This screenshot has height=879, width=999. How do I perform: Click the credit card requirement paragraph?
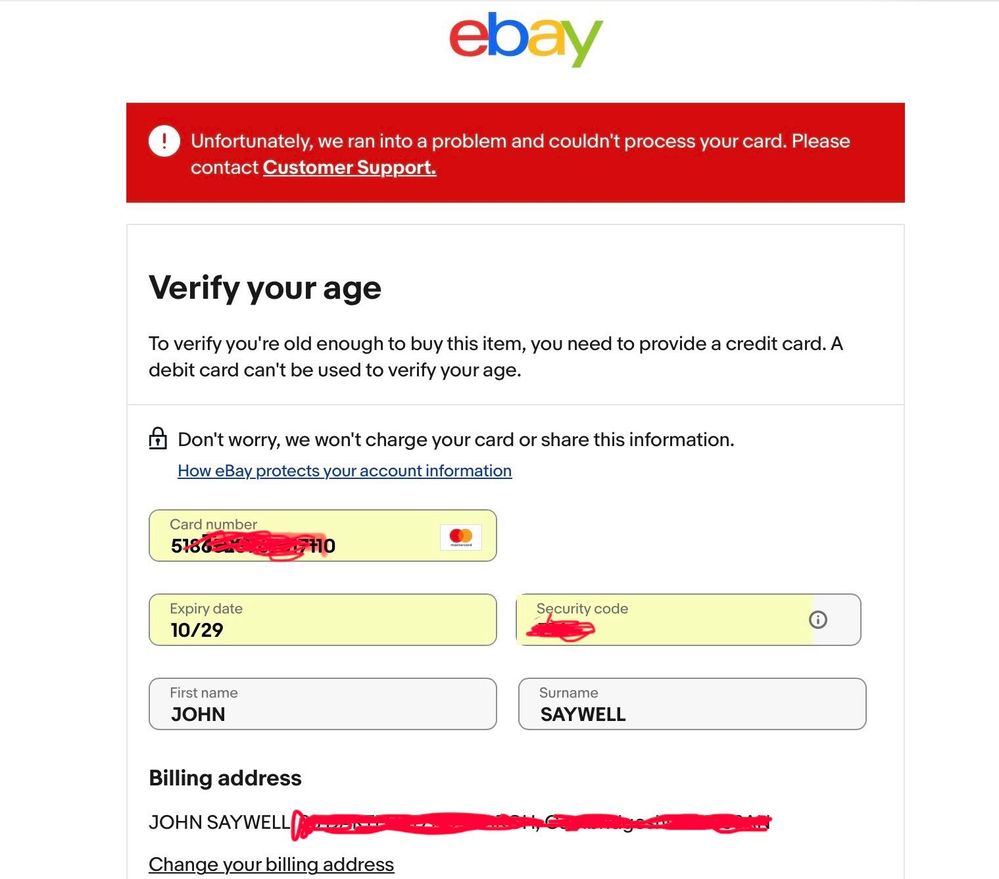tap(495, 356)
